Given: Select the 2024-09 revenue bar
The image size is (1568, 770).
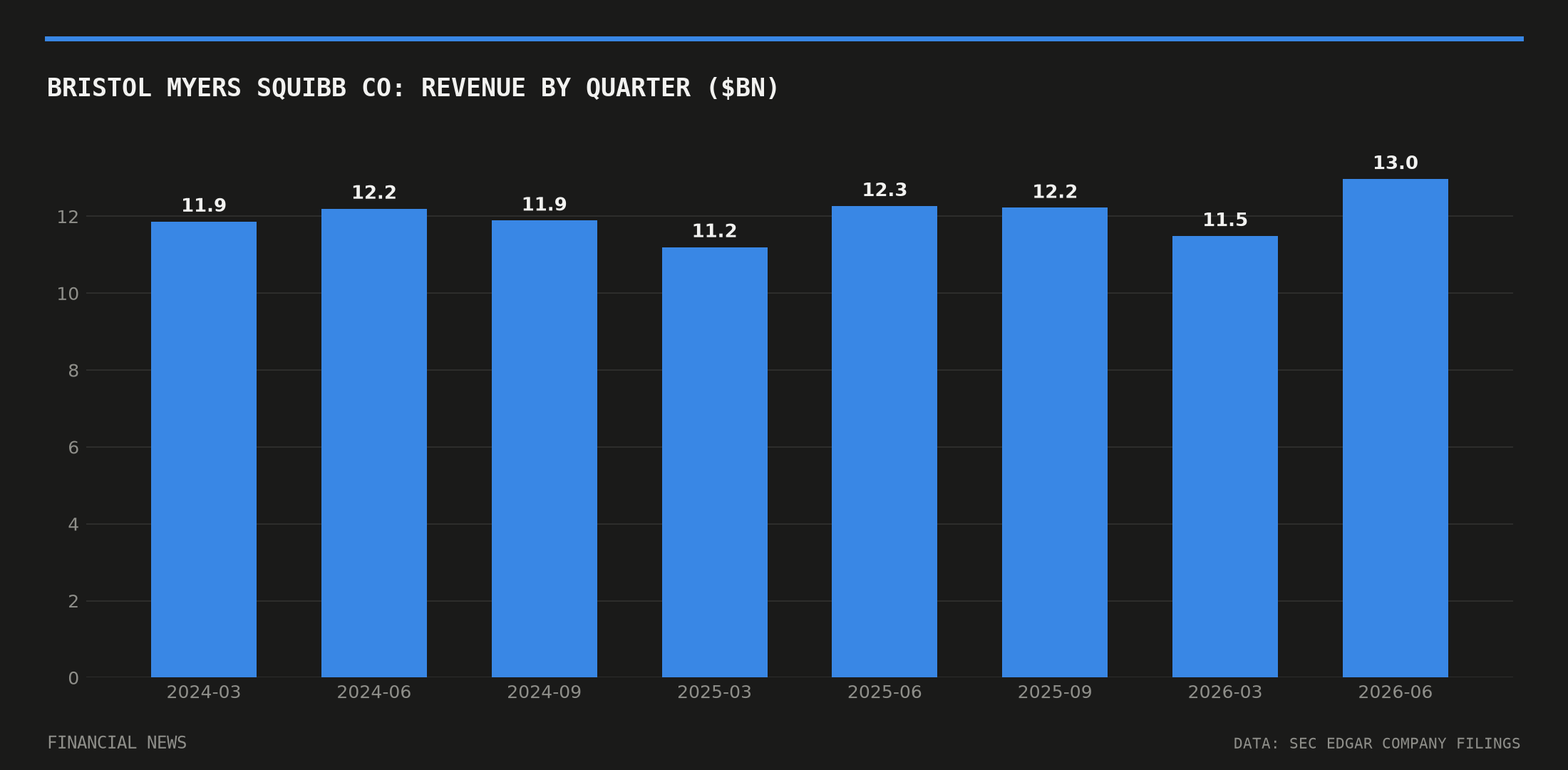Looking at the screenshot, I should [545, 448].
